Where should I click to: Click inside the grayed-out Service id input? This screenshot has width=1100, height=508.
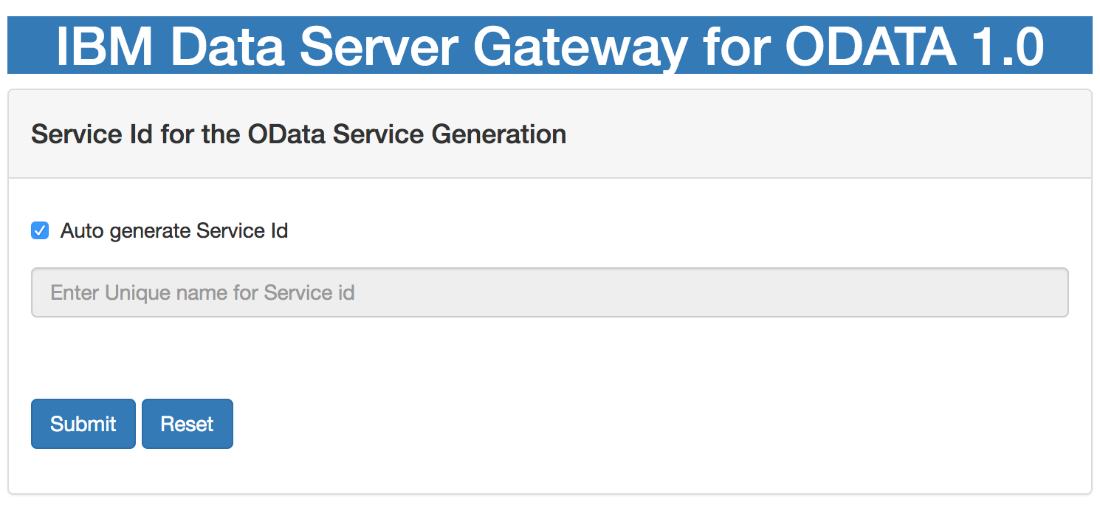click(550, 292)
